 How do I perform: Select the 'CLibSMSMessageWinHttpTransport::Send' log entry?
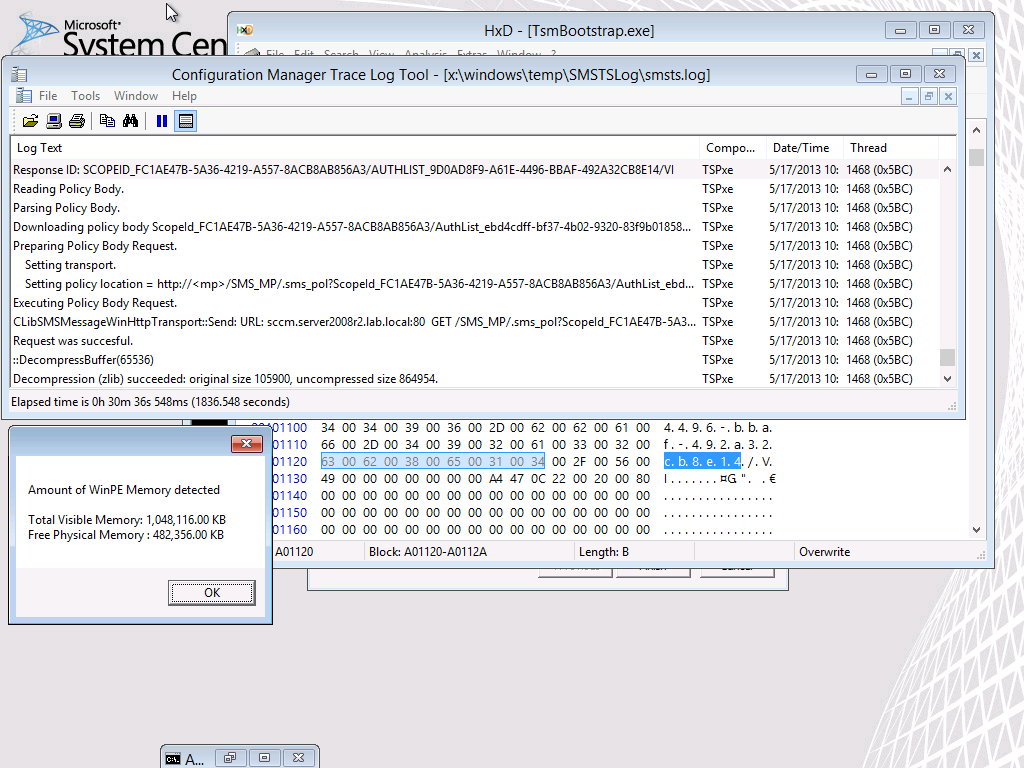(x=475, y=321)
